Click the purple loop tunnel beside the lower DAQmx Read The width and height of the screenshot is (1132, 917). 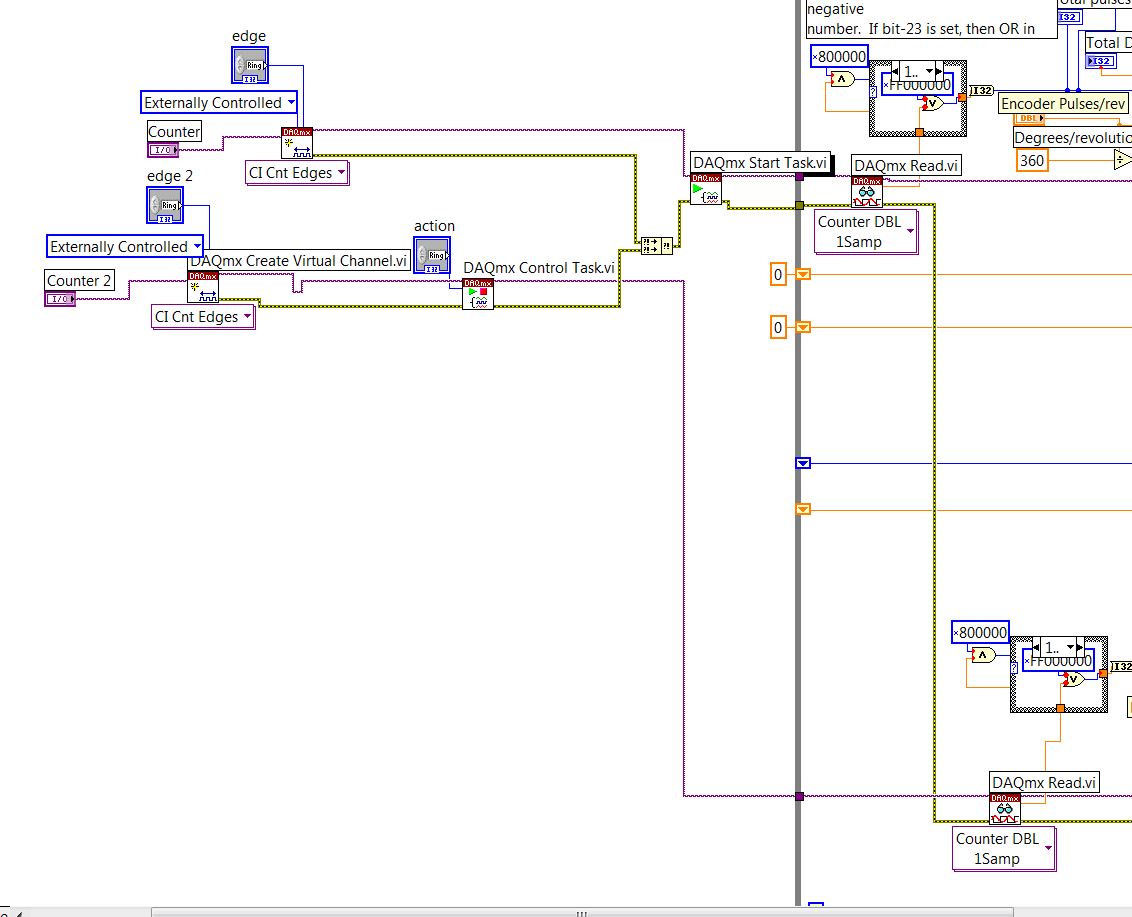click(799, 796)
